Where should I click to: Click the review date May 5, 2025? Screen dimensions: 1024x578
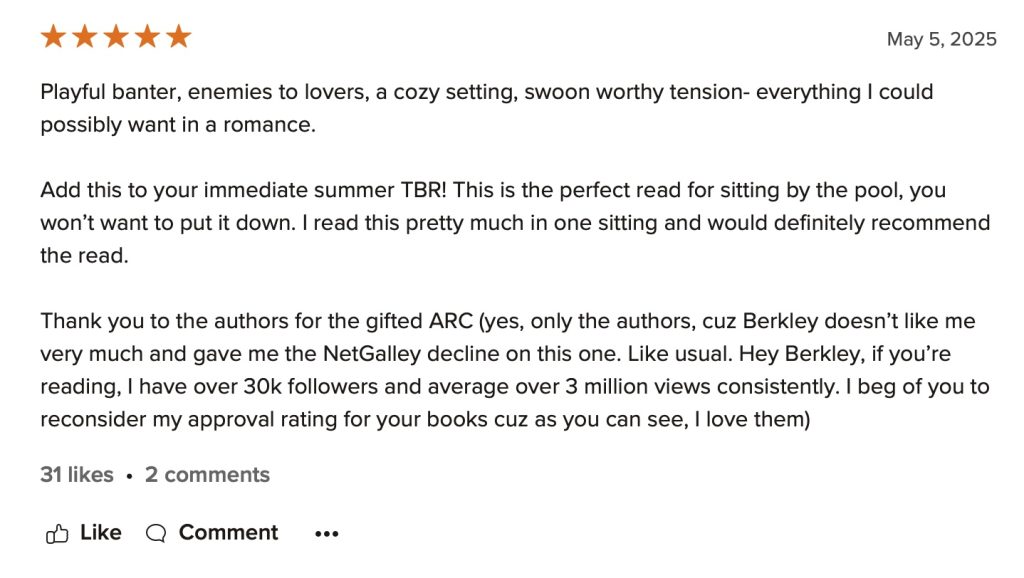941,39
